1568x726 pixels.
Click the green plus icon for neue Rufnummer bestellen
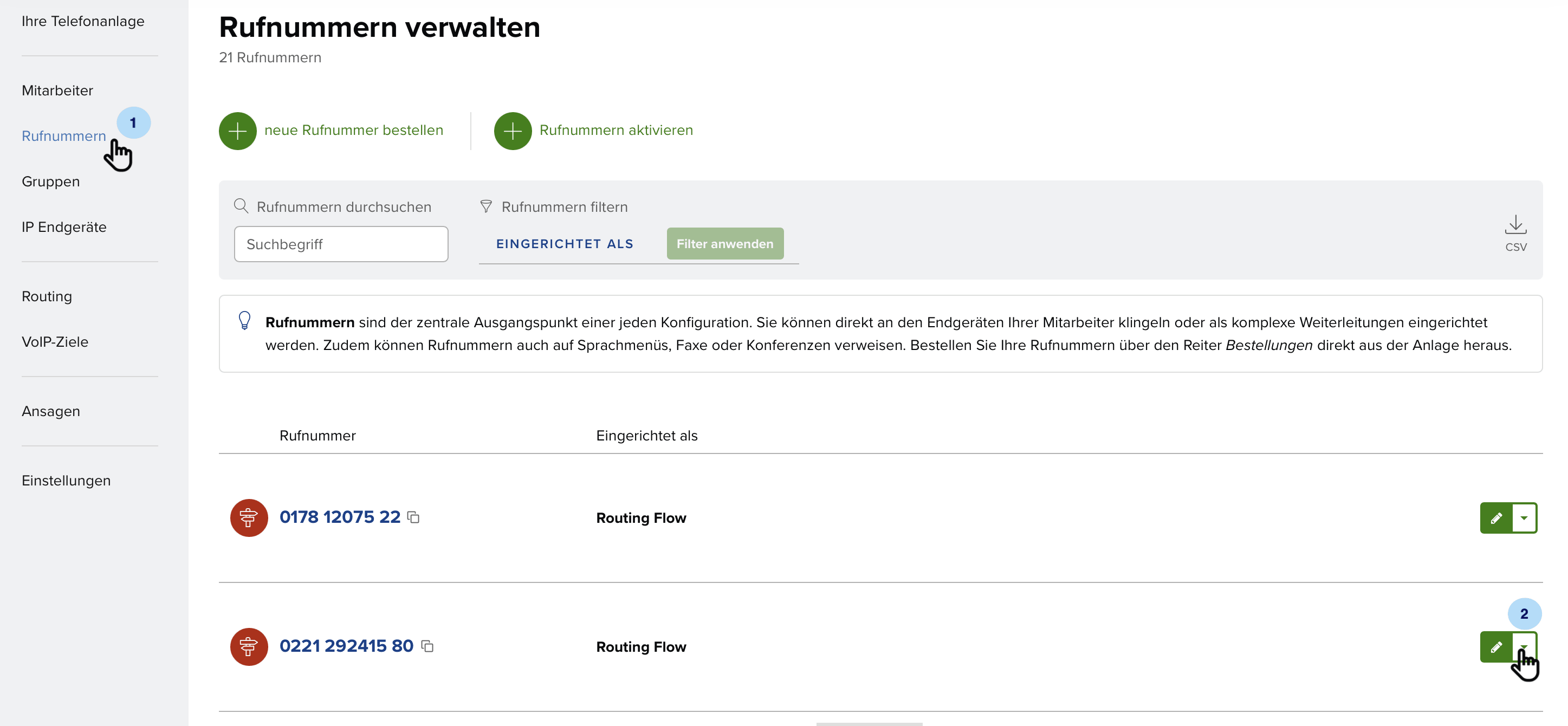click(x=237, y=131)
